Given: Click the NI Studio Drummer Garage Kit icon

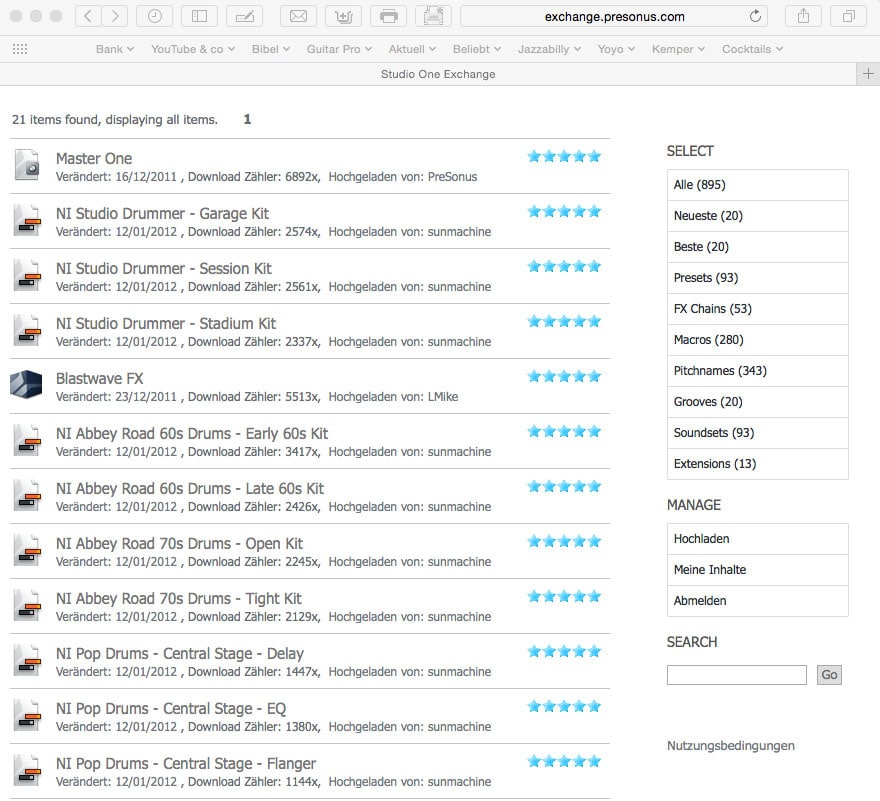Looking at the screenshot, I should [27, 220].
